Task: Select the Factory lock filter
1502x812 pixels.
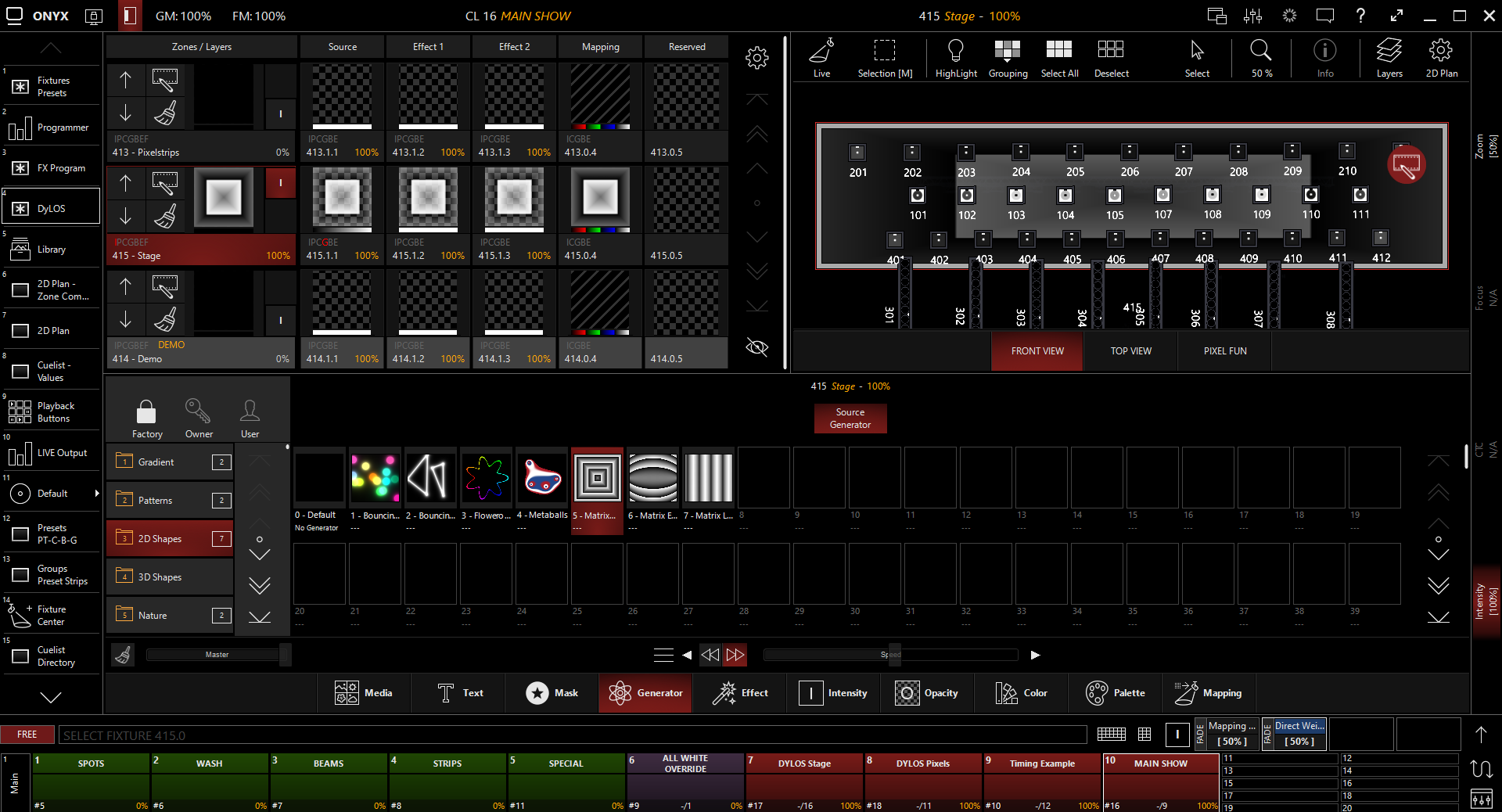Action: 146,419
